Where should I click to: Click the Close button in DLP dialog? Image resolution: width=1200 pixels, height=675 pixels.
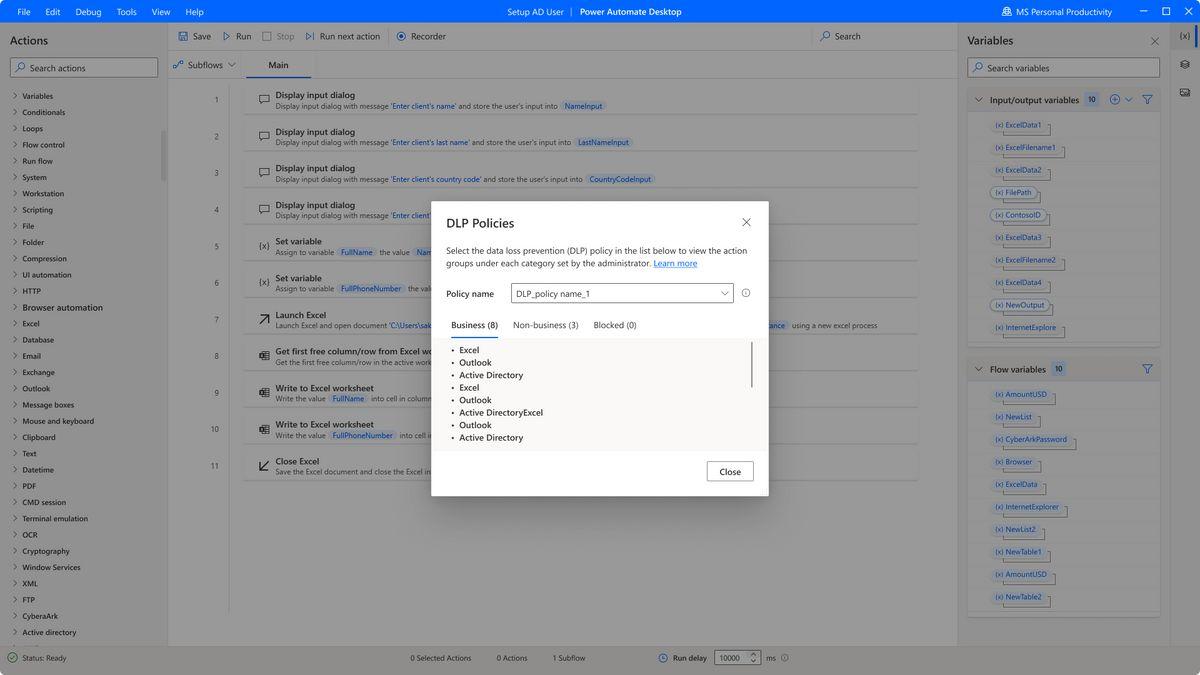(730, 472)
